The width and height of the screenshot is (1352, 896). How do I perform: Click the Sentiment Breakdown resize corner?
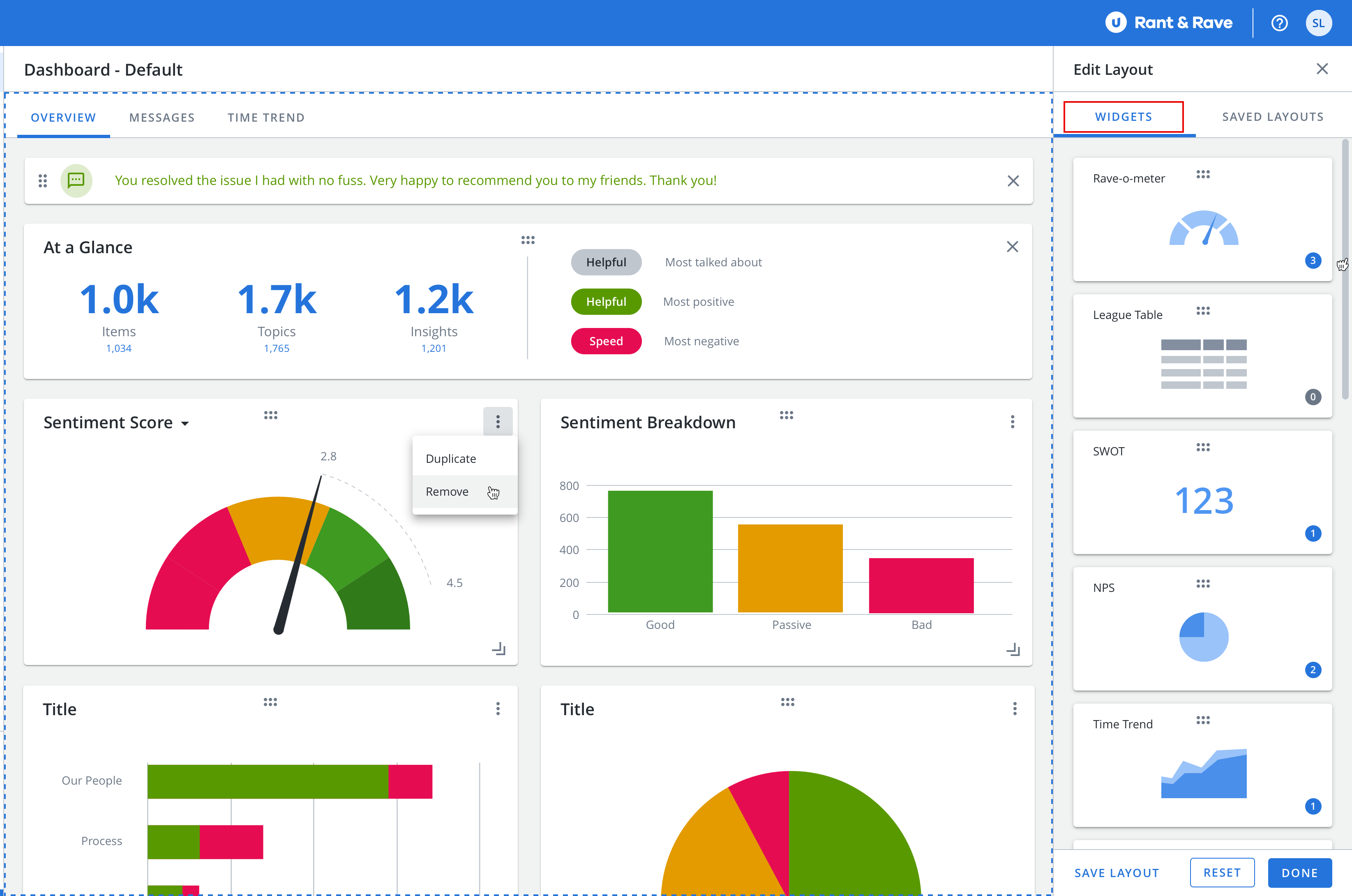click(1013, 650)
